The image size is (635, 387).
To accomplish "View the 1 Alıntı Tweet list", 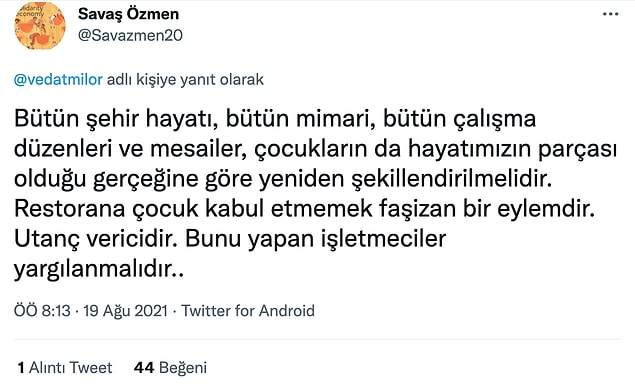I will click(x=65, y=368).
